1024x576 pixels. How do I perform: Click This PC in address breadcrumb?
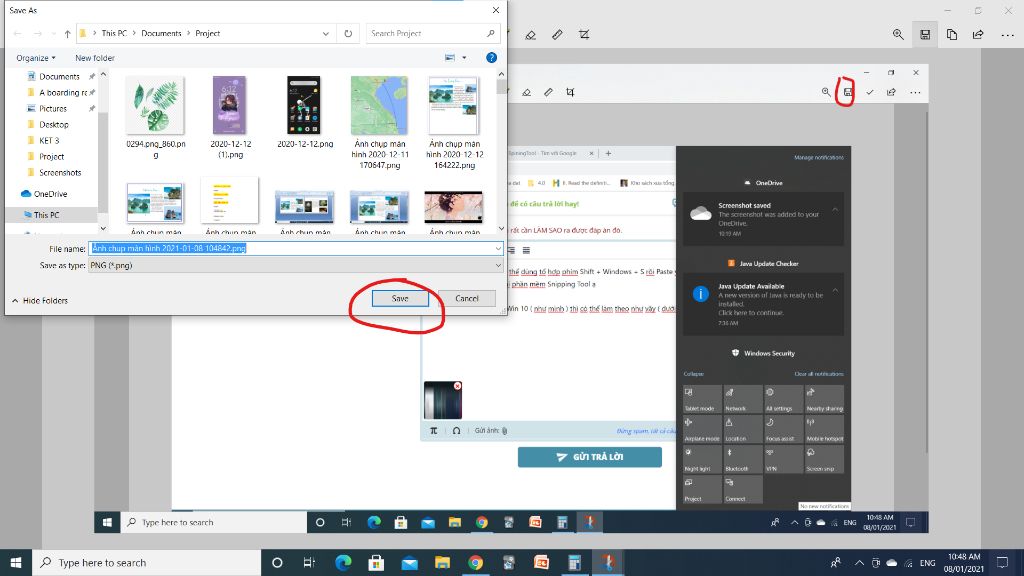coord(114,33)
